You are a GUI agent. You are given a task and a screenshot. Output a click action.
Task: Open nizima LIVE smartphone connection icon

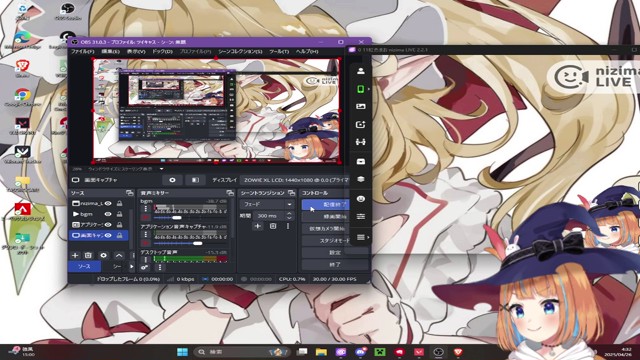click(x=360, y=89)
